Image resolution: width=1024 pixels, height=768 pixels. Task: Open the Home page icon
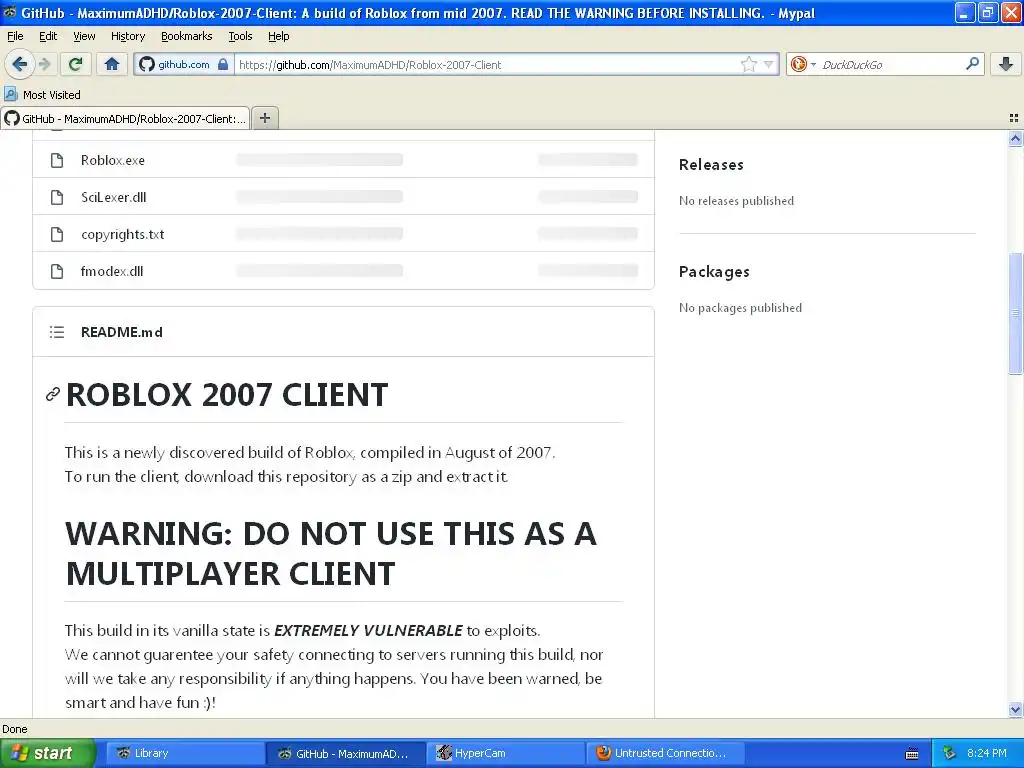click(112, 64)
